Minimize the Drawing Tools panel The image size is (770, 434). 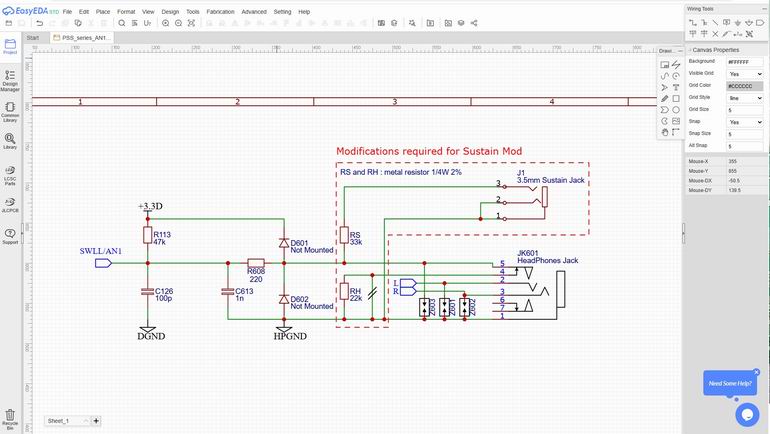(x=680, y=51)
